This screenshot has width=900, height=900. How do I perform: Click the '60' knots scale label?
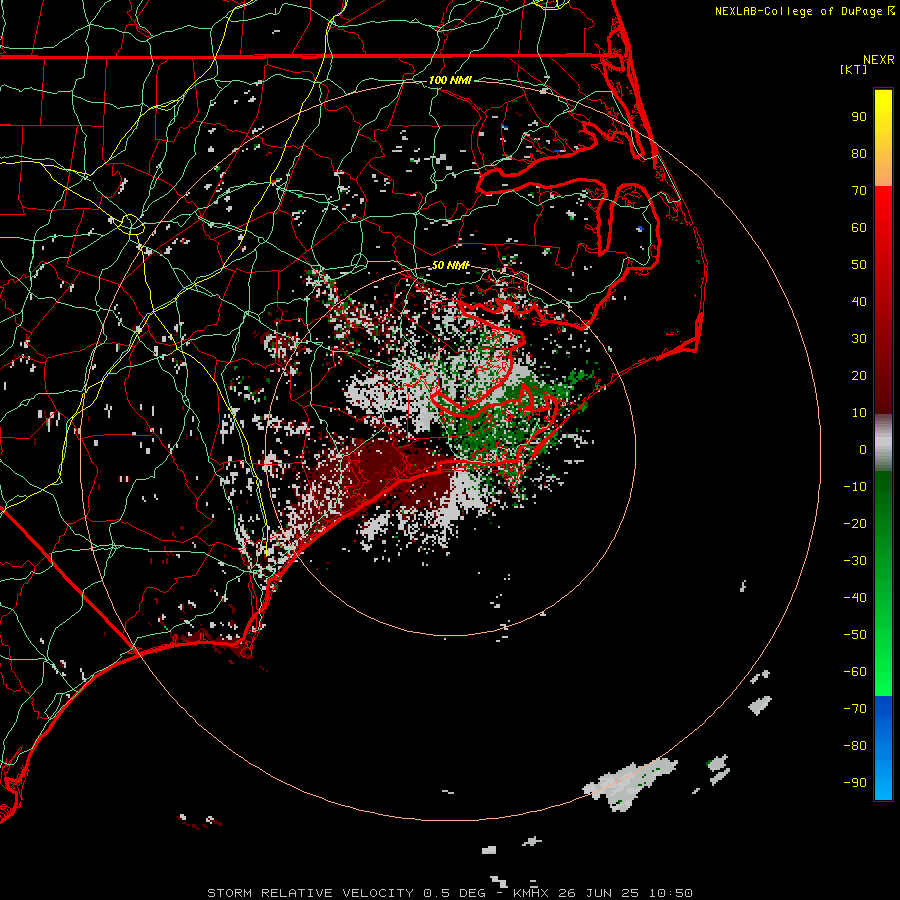point(859,228)
